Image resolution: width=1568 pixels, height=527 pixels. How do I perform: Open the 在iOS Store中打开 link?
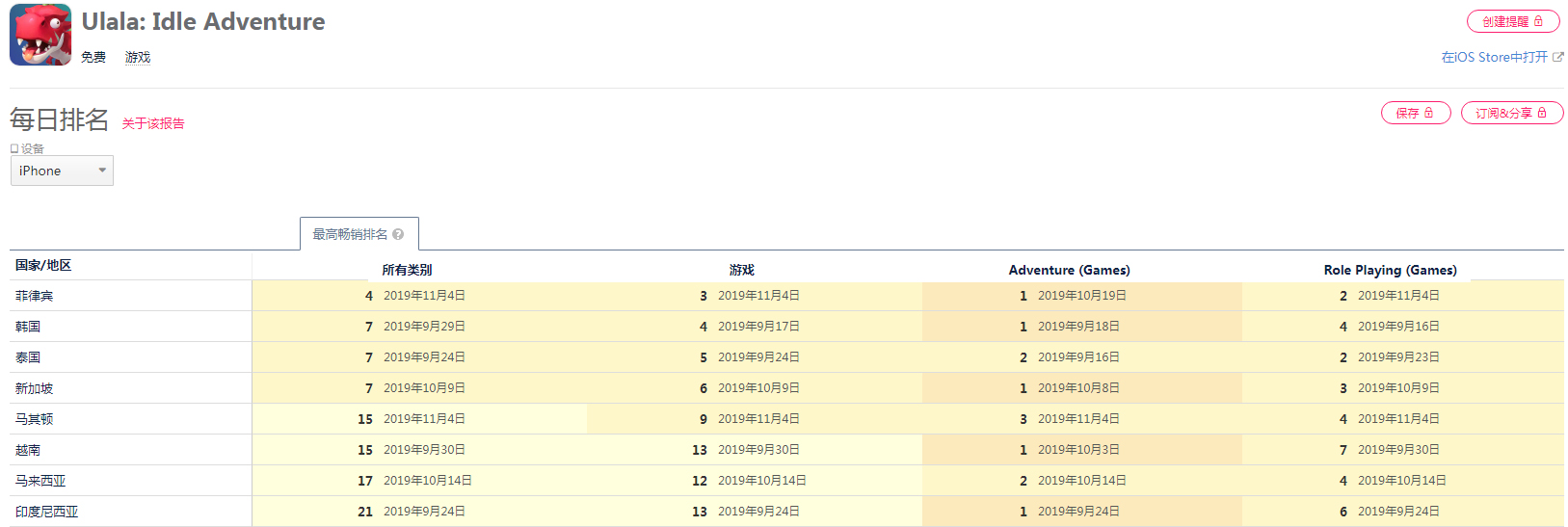(x=1495, y=57)
